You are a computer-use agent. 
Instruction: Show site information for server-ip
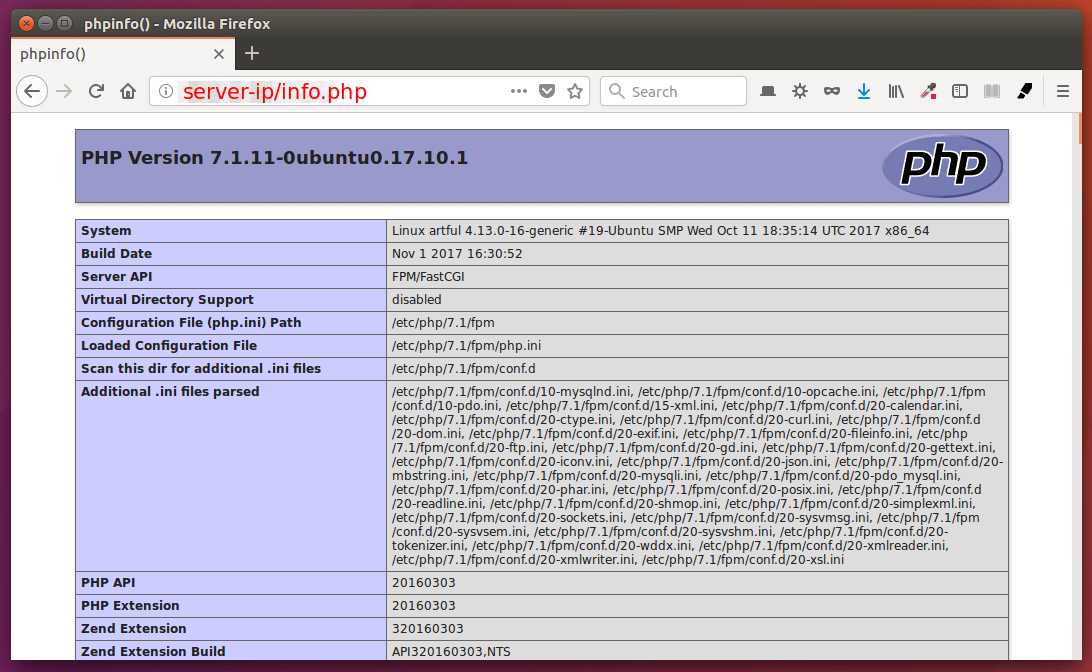pyautogui.click(x=166, y=92)
